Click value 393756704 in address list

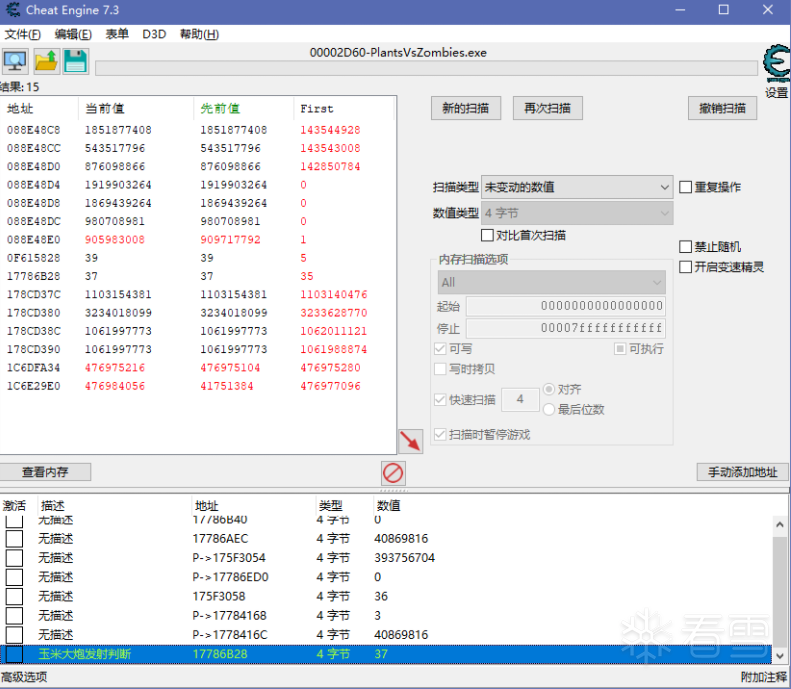coord(404,558)
